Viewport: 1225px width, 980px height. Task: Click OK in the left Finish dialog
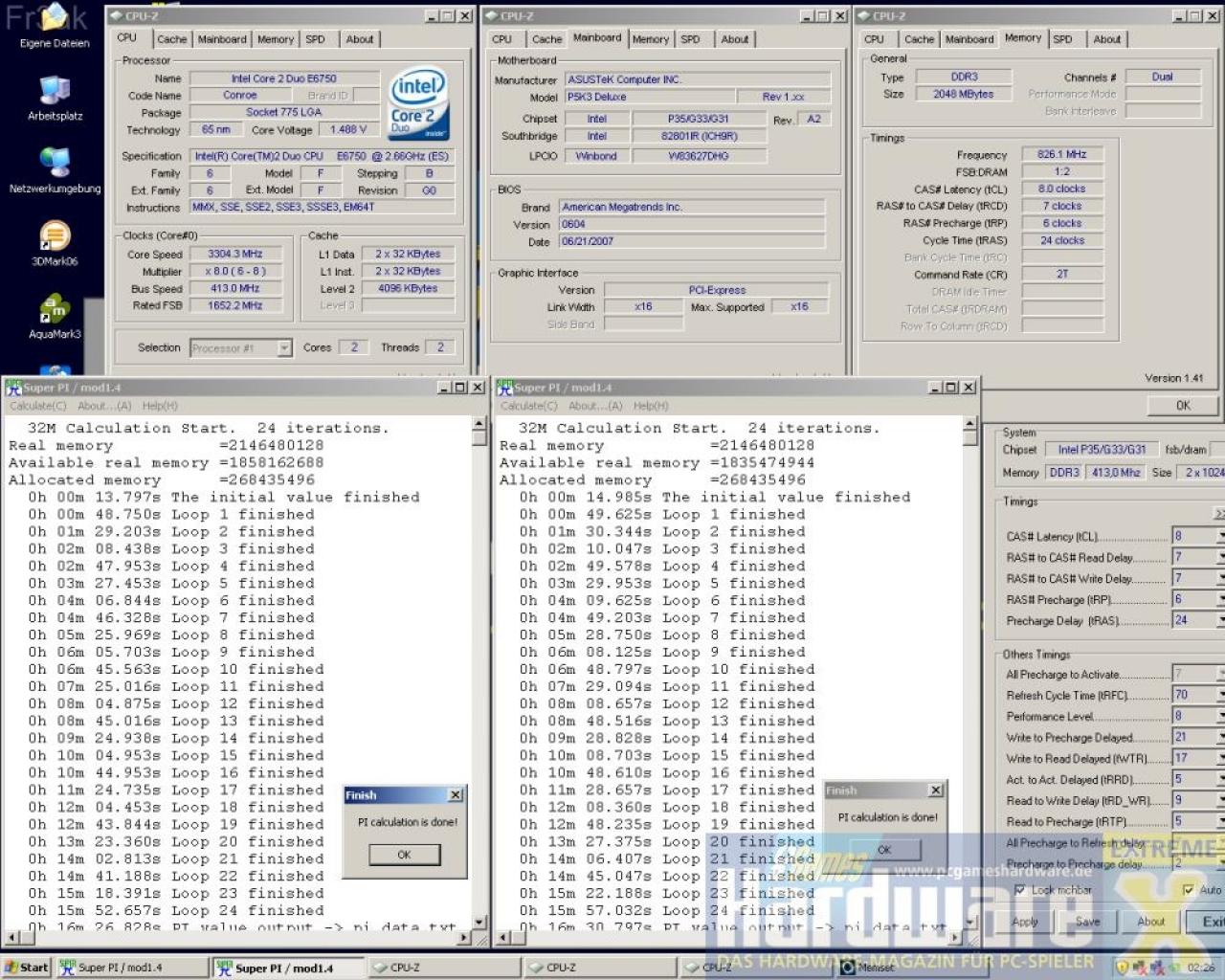point(404,855)
